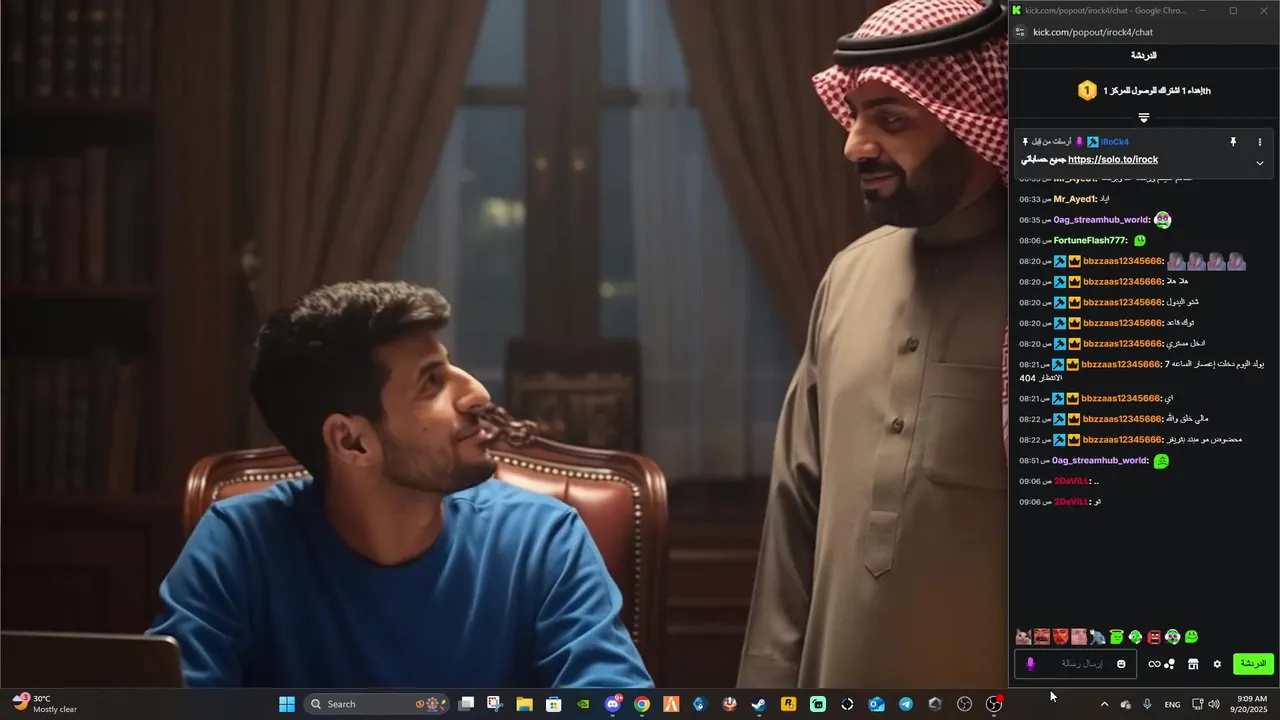Click the IRoCk4 username in pinned message
The height and width of the screenshot is (720, 1280).
(1115, 142)
